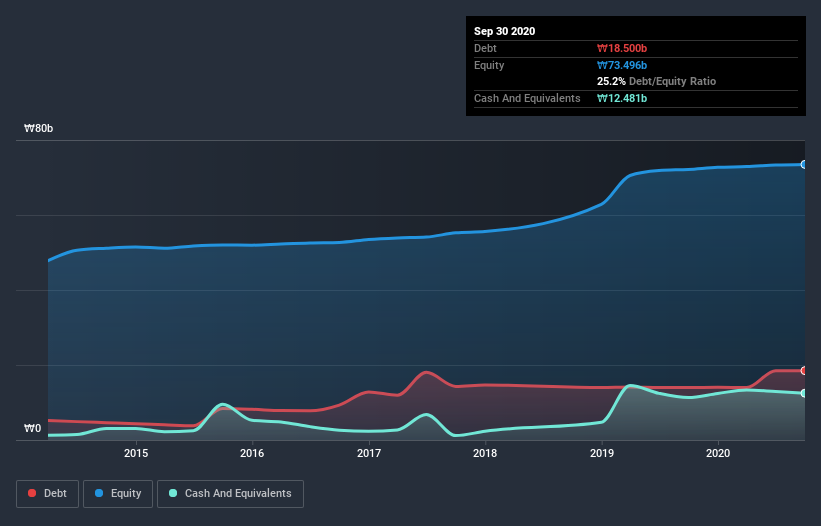Click the 2017 x-axis label
The height and width of the screenshot is (526, 821).
(369, 453)
